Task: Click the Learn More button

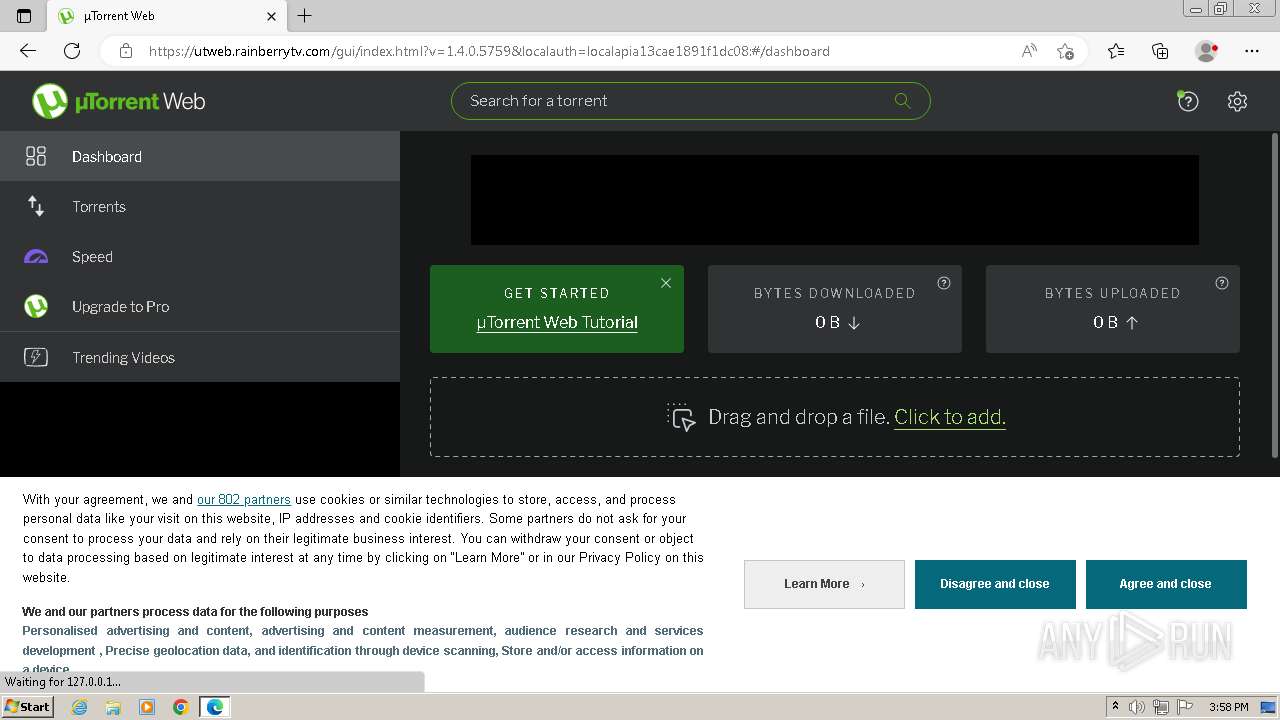Action: pyautogui.click(x=824, y=584)
